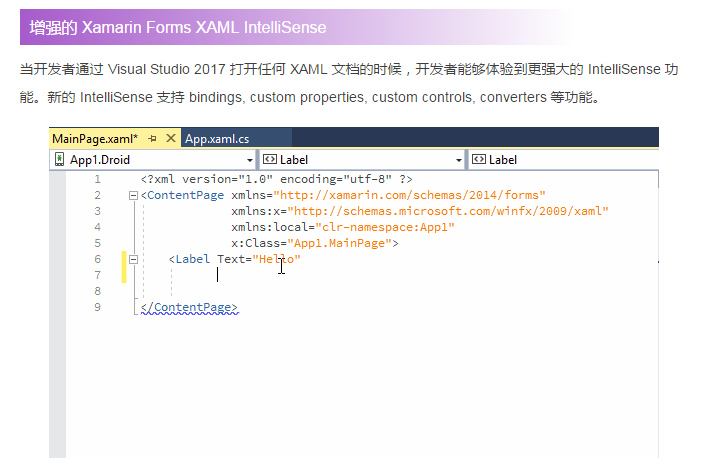Click the schemas.microsoft.com winfx URL string
Screen dimensions: 722x465
[448, 211]
